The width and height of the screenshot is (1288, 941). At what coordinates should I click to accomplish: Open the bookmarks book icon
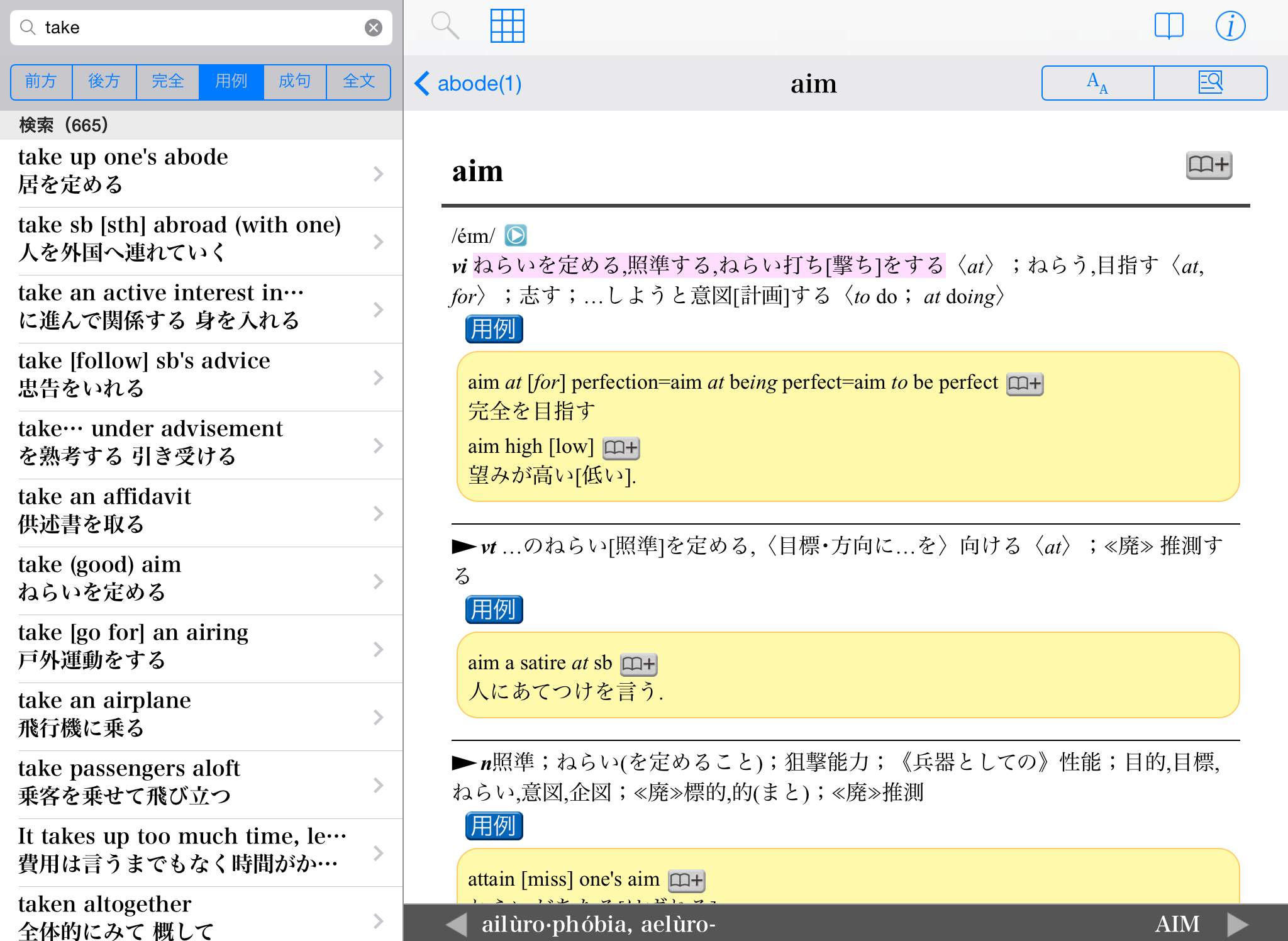(x=1169, y=26)
